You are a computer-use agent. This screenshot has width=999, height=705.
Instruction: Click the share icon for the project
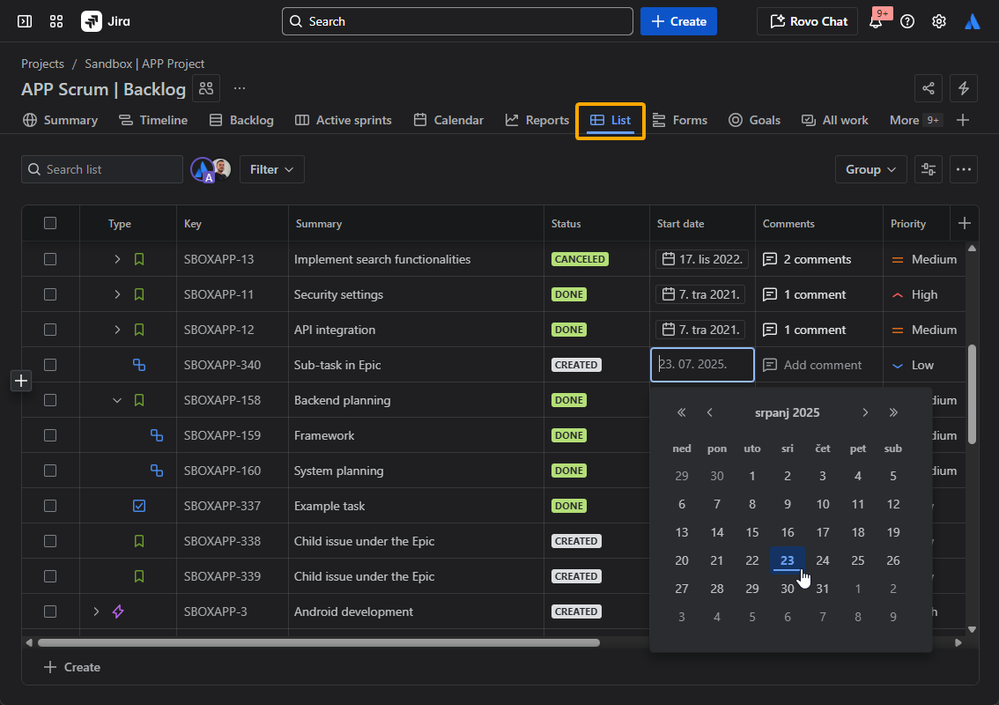928,89
